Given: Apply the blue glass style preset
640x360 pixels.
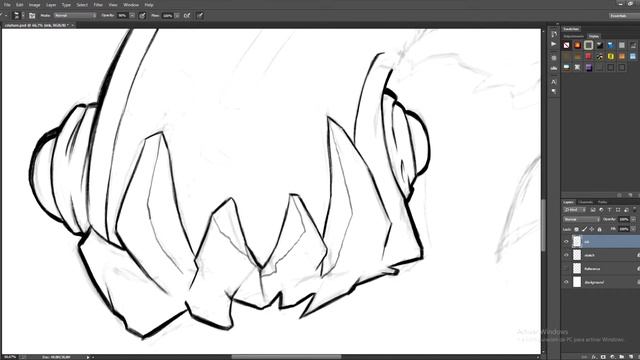Looking at the screenshot, I should click(611, 45).
